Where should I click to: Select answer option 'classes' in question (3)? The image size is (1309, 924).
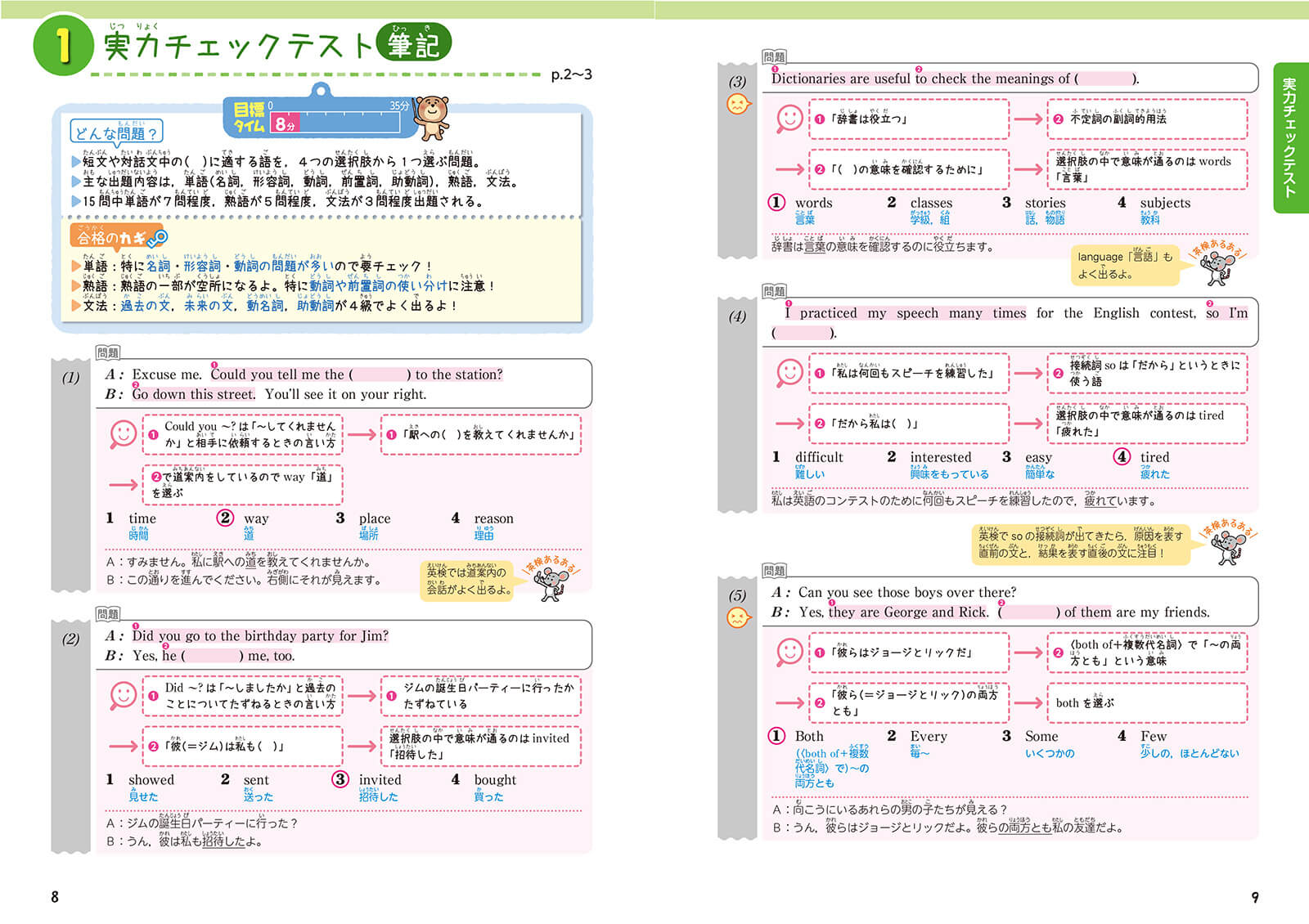click(931, 203)
